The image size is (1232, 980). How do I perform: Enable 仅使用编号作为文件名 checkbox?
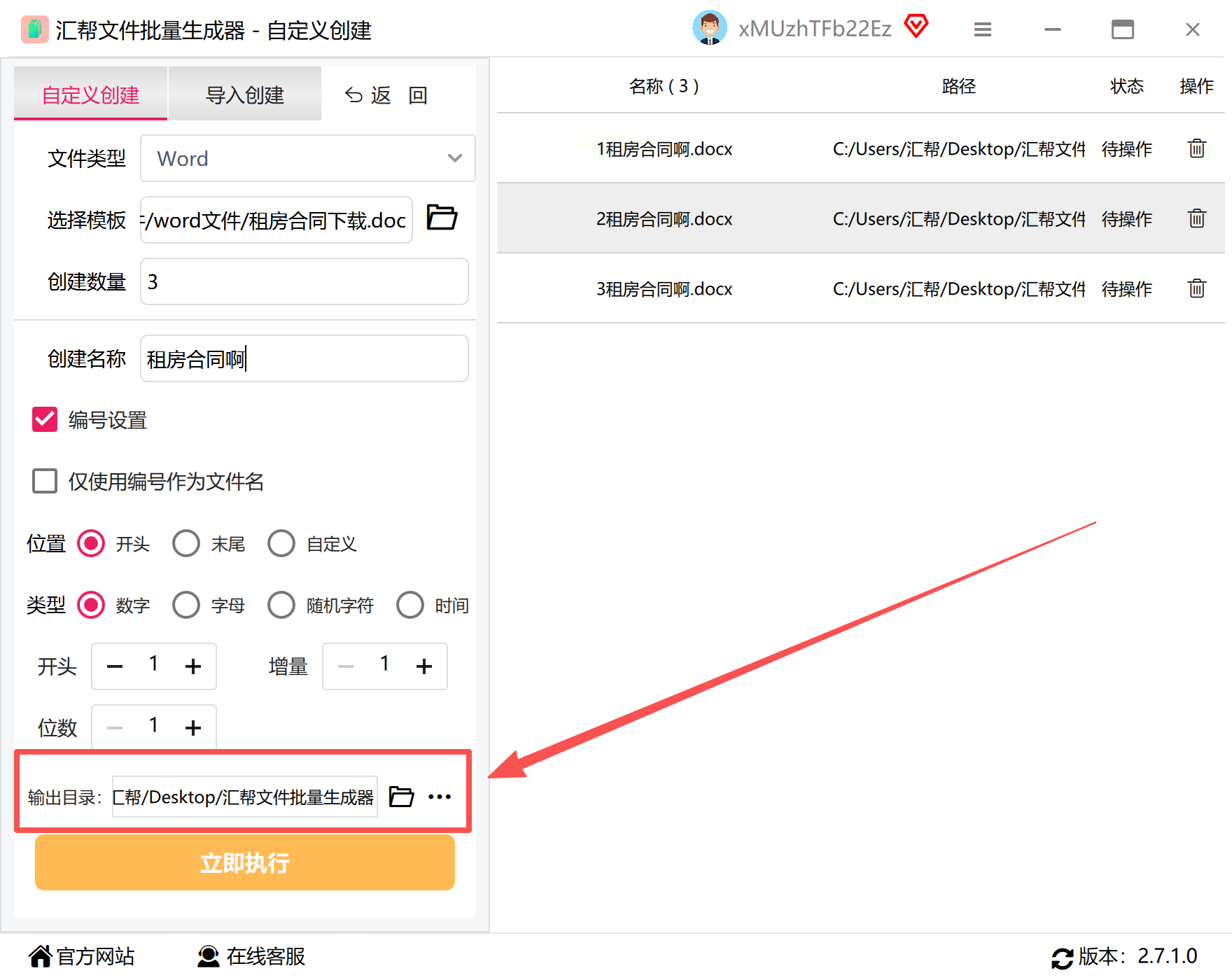tap(45, 482)
